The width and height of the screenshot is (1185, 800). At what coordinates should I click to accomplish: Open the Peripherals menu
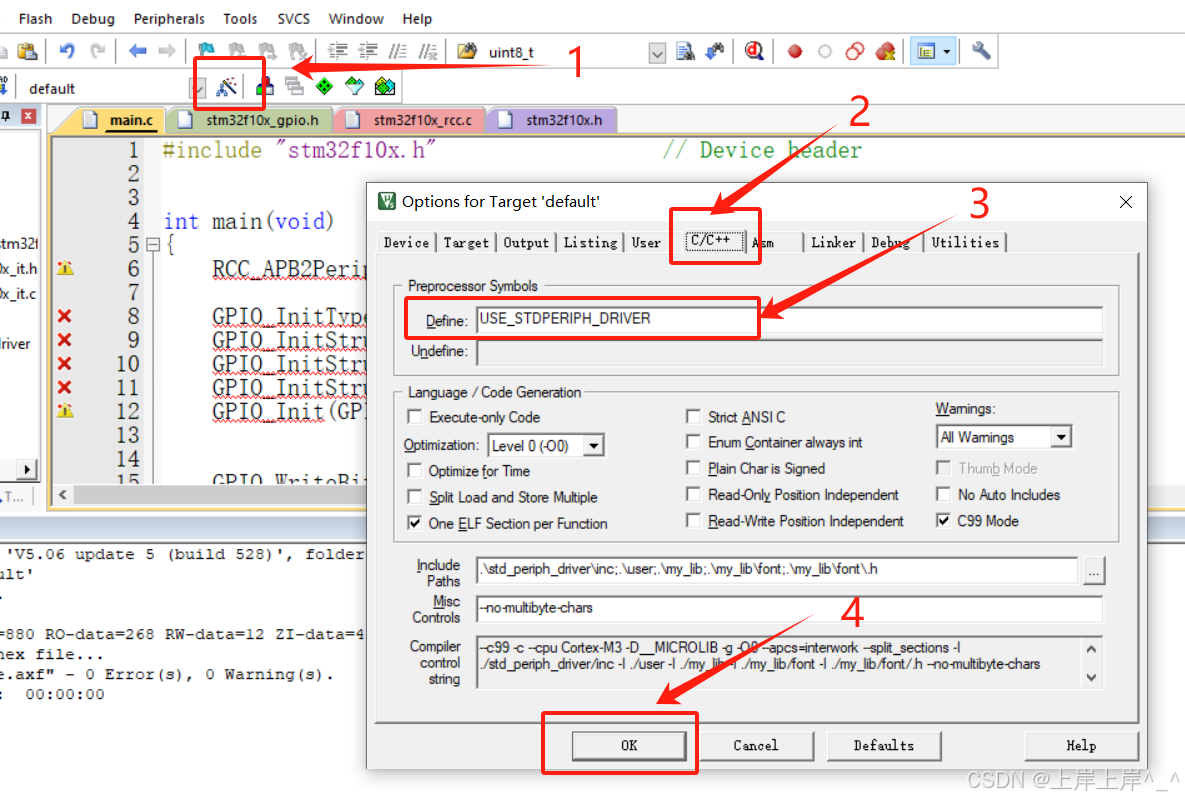tap(169, 19)
